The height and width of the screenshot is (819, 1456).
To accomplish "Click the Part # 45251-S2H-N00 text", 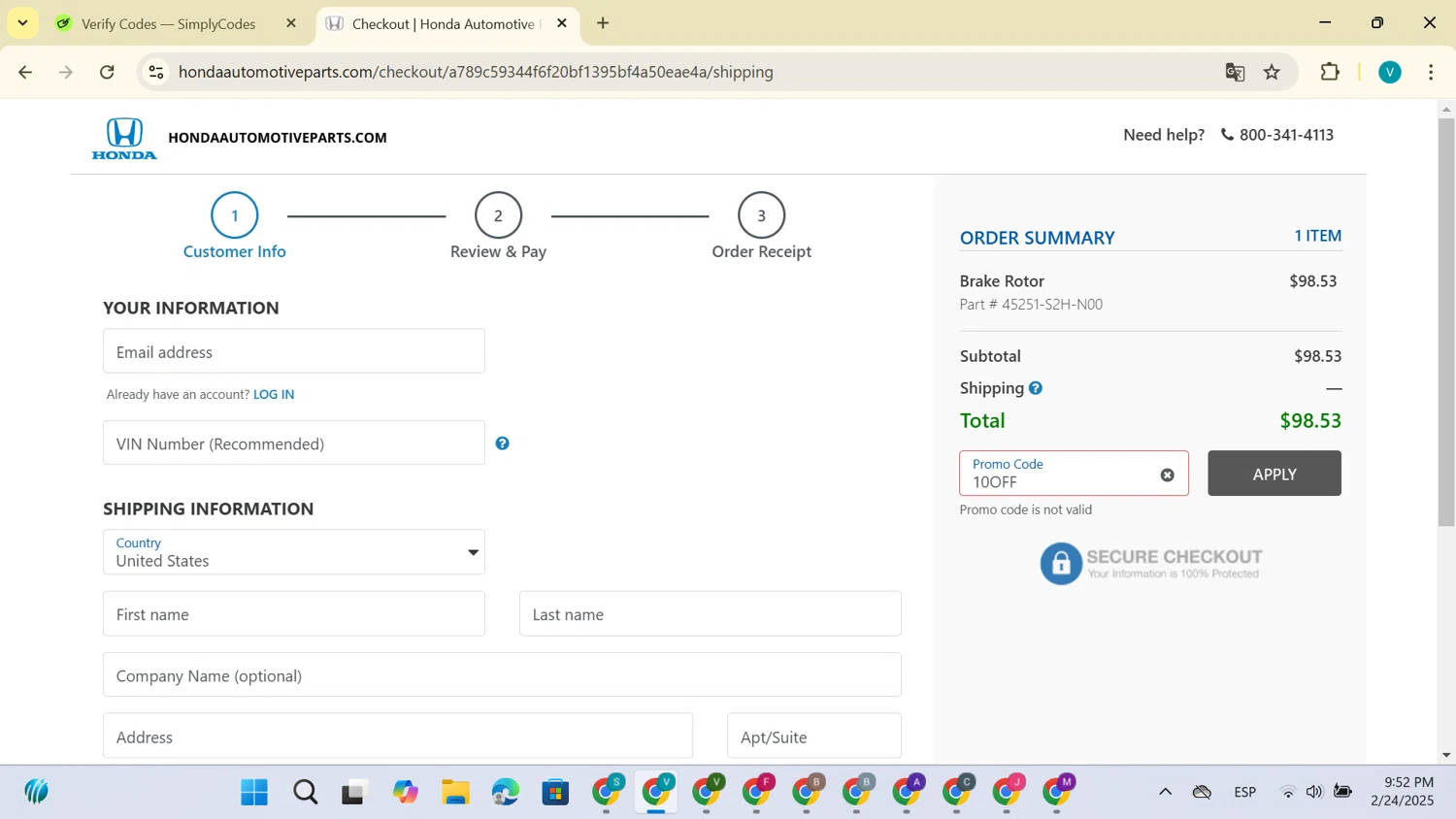I will [x=1031, y=305].
